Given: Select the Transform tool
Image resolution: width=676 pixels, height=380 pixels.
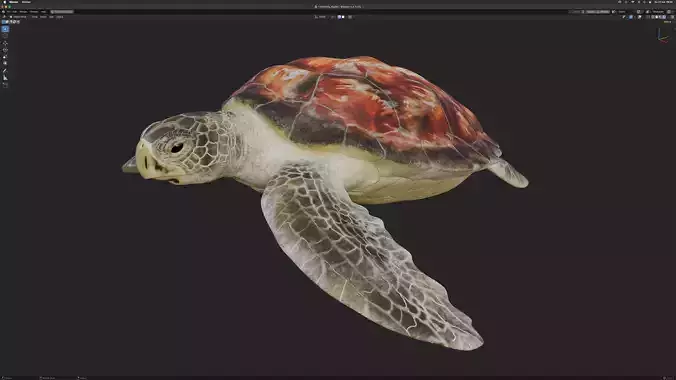Looking at the screenshot, I should 5,63.
